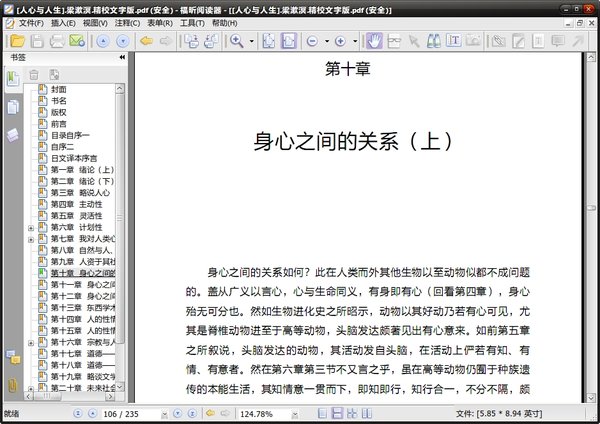Click the grey next view arrow in toolbar
600x424 pixels.
pyautogui.click(x=166, y=41)
